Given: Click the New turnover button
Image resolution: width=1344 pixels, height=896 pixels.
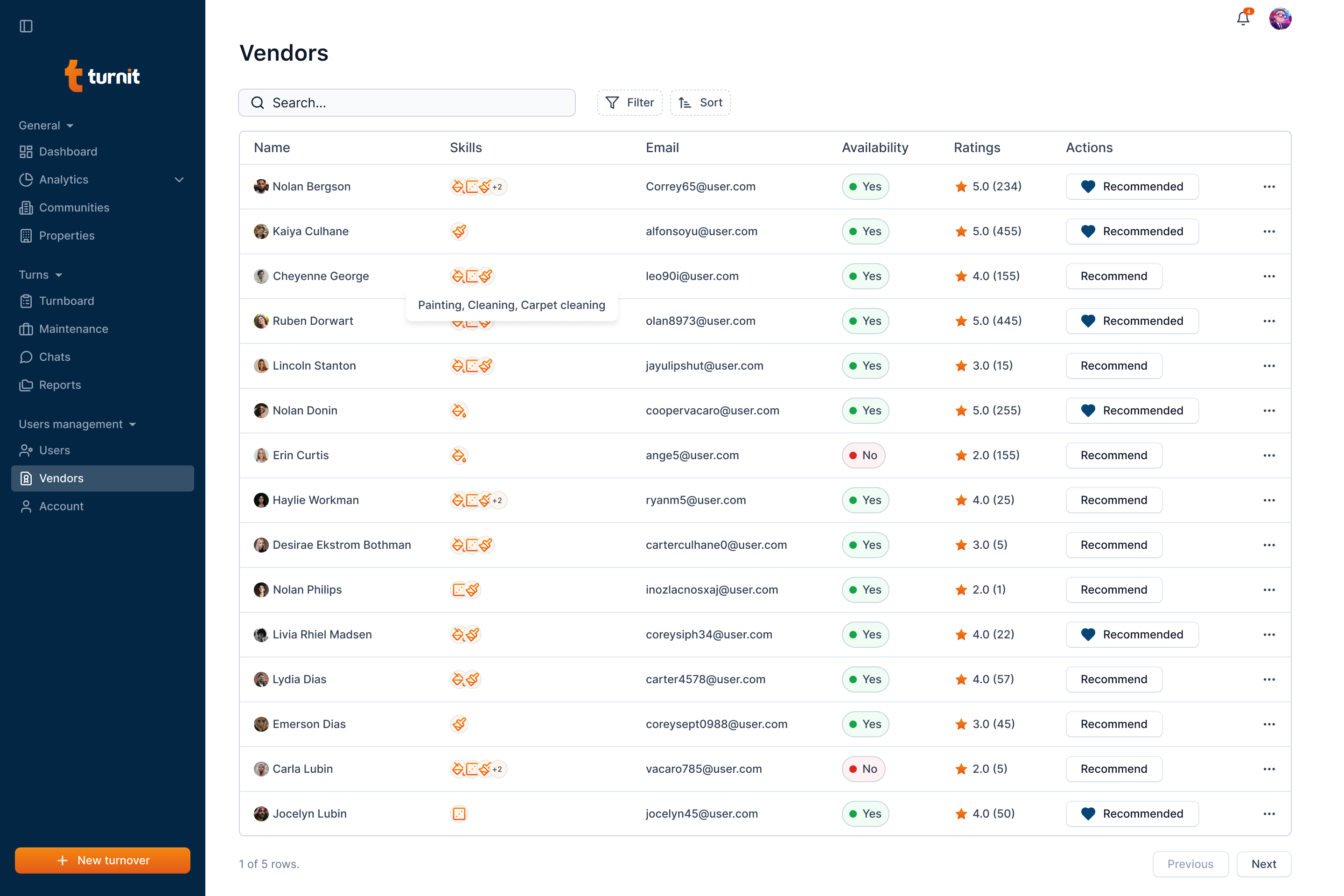Looking at the screenshot, I should 102,861.
